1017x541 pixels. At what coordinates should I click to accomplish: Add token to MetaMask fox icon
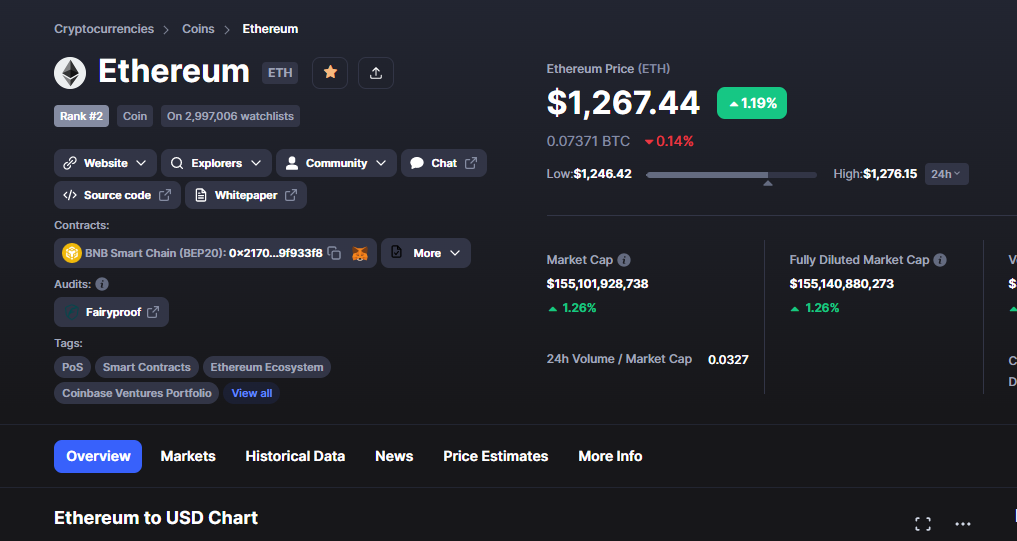point(360,253)
